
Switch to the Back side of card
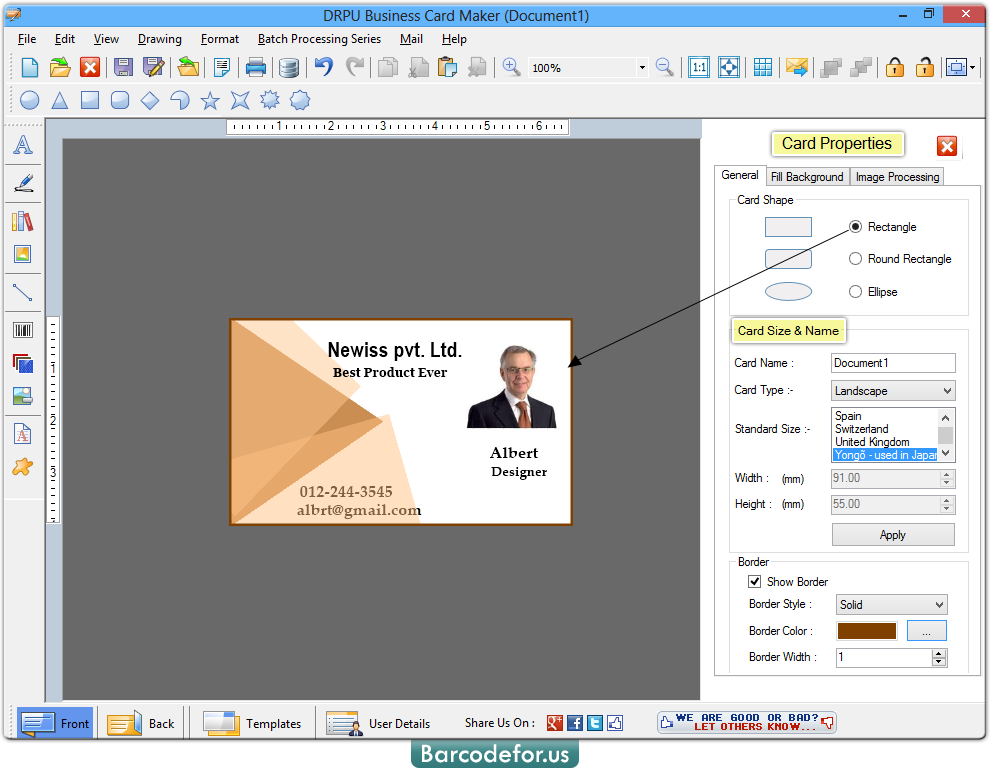point(141,723)
